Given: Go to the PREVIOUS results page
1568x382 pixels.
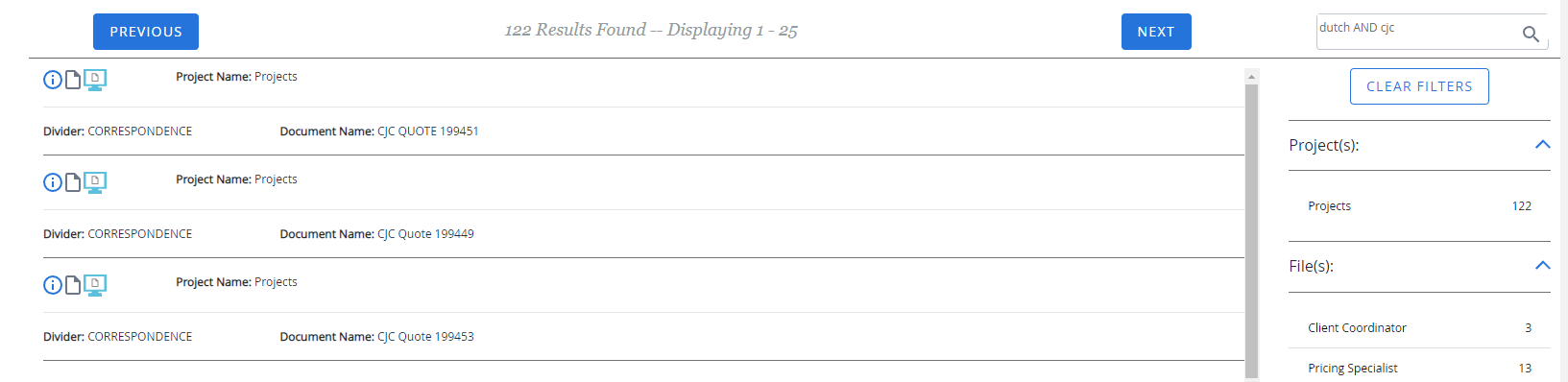Looking at the screenshot, I should point(146,32).
